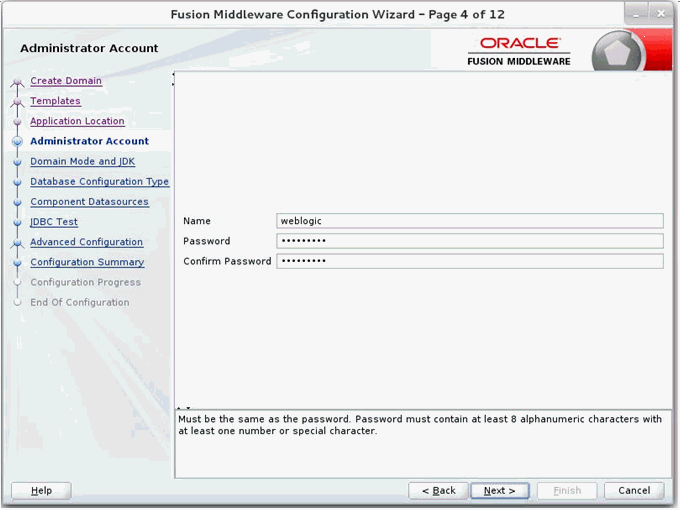680x510 pixels.
Task: Click the Database Configuration Type bullet icon
Action: (x=17, y=182)
